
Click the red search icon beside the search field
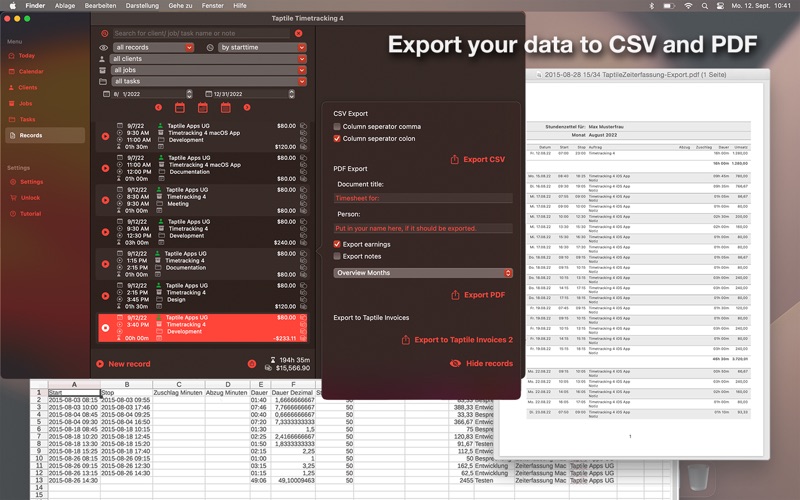[x=105, y=33]
